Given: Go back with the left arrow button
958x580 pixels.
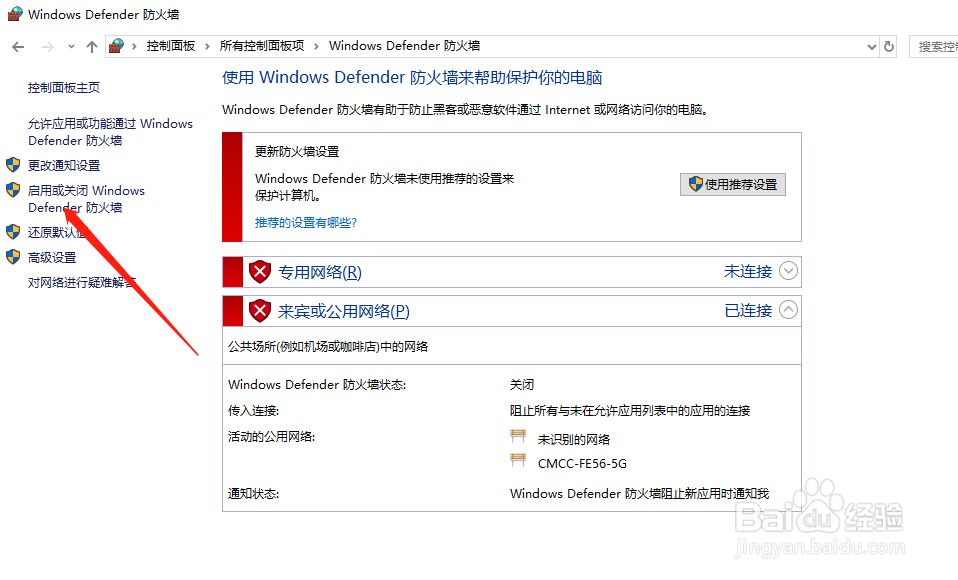Looking at the screenshot, I should (18, 46).
